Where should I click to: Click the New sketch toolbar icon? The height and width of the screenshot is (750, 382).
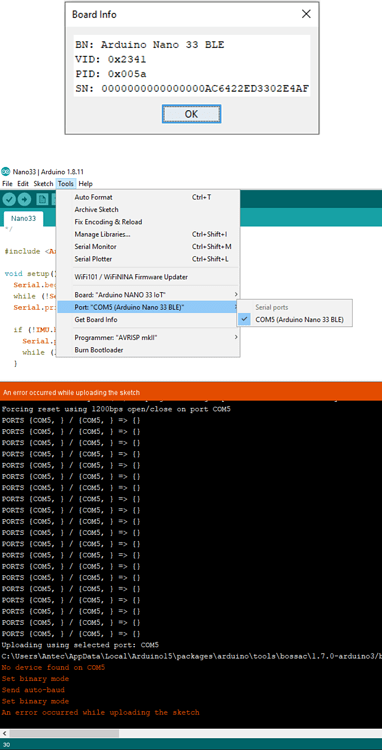point(42,199)
